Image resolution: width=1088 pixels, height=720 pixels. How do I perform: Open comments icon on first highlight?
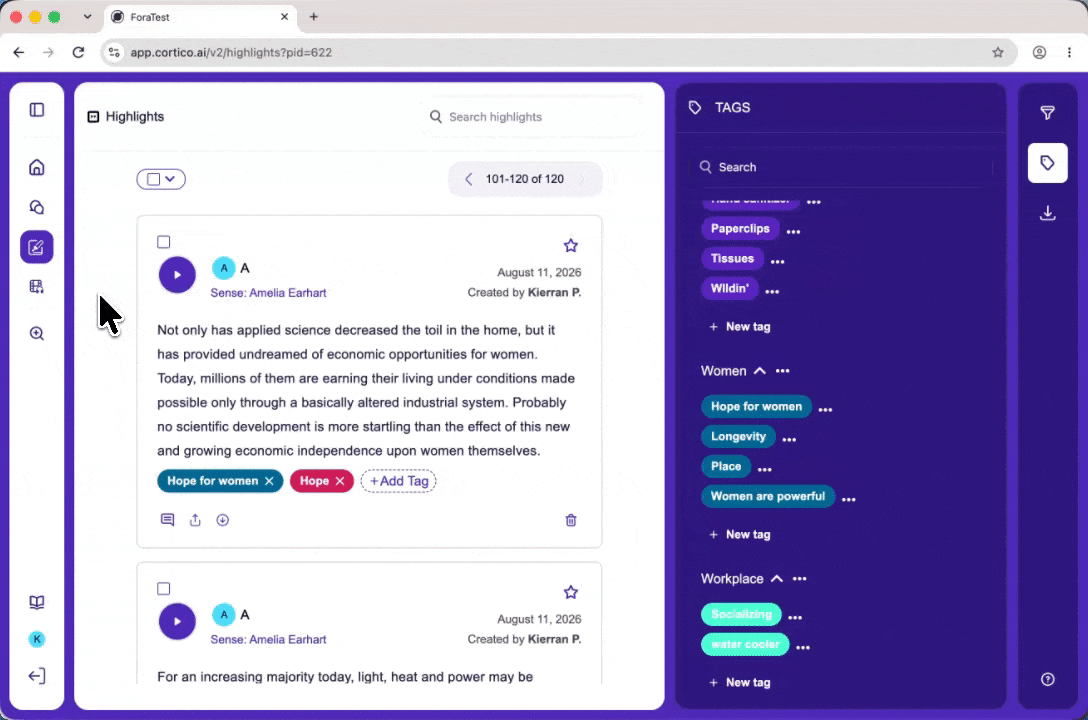167,520
